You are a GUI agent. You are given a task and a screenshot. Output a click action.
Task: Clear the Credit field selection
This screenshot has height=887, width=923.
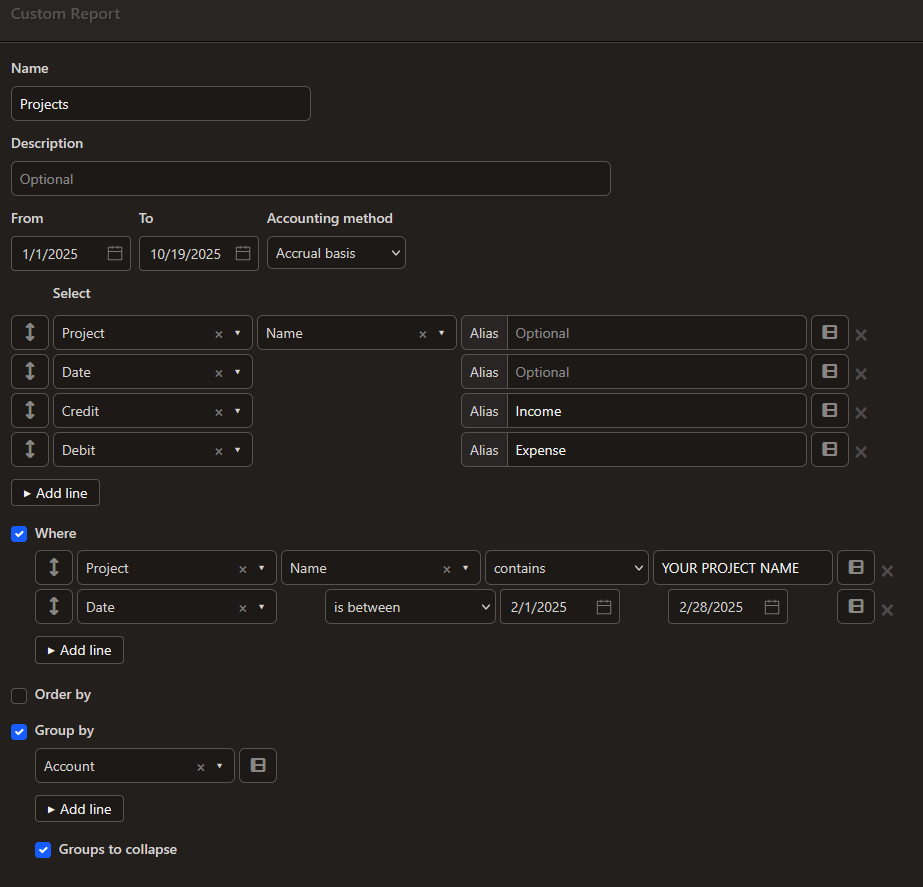(x=218, y=413)
